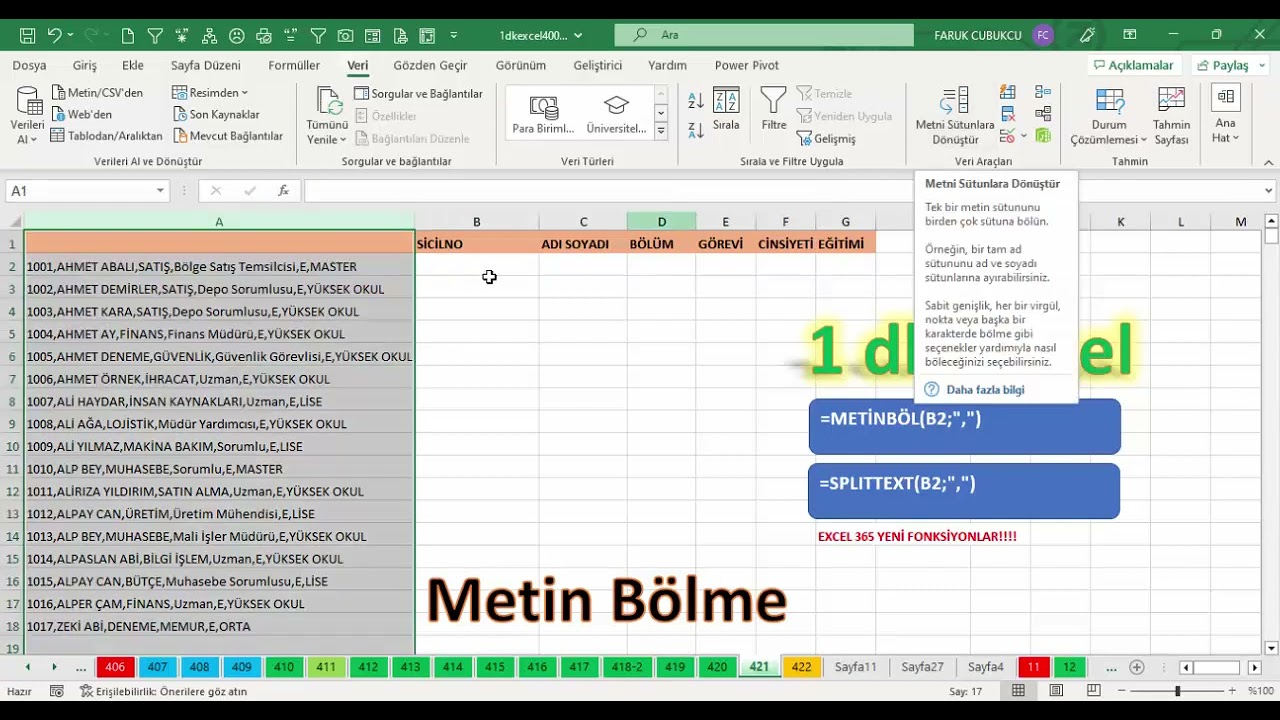Open the Name Box dropdown arrow
The width and height of the screenshot is (1280, 720).
pos(160,191)
